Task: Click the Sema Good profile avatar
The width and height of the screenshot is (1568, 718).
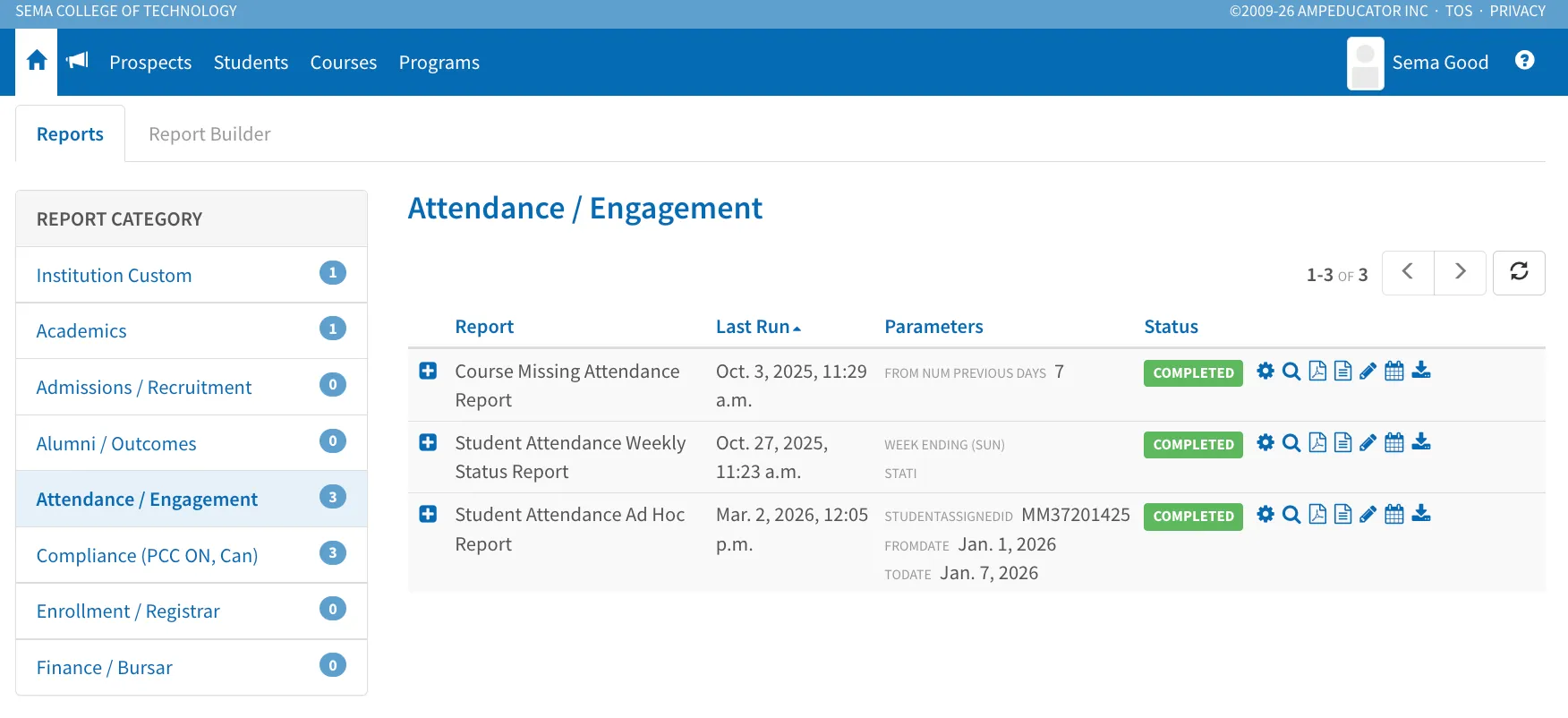Action: 1365,63
